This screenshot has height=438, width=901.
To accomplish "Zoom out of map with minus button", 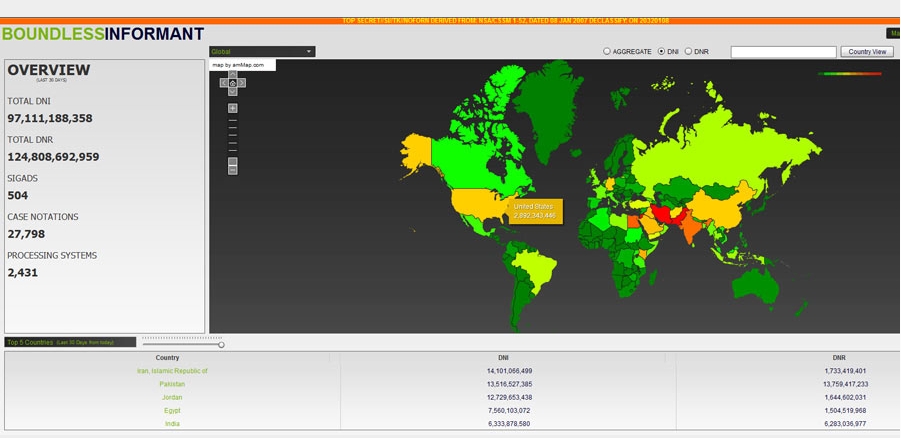I will tap(233, 170).
